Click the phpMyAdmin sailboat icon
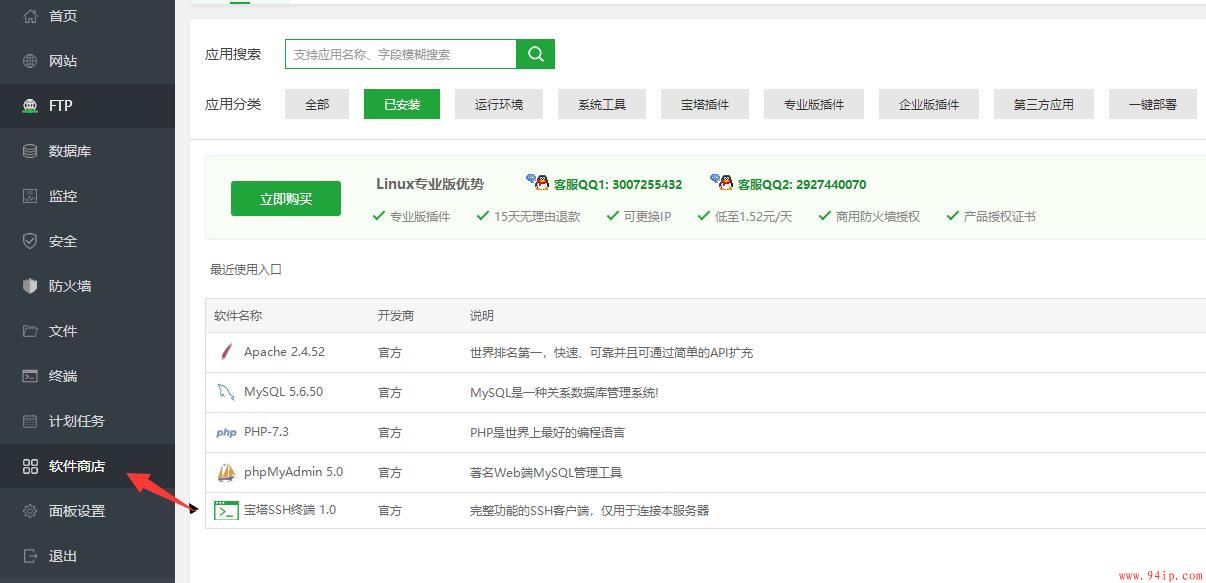1206x583 pixels. pos(226,472)
